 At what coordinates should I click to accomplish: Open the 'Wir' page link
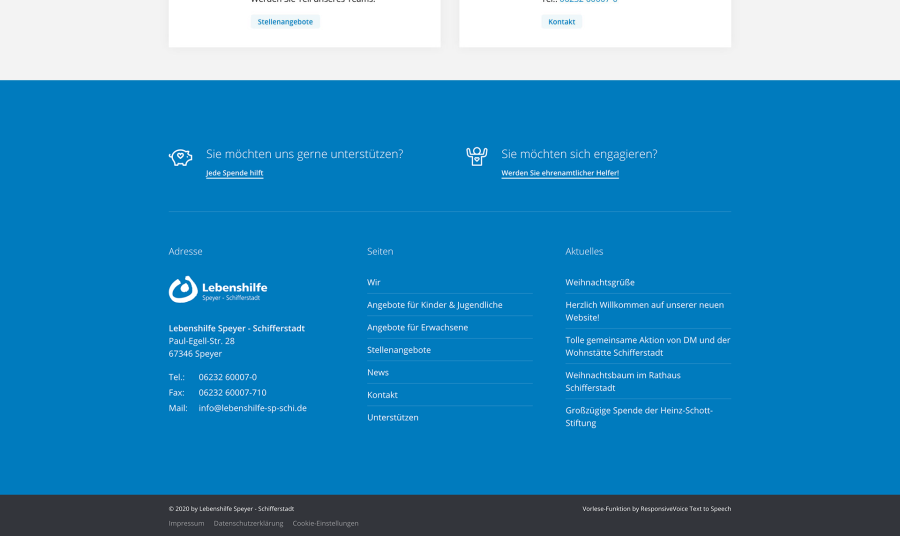coord(374,282)
